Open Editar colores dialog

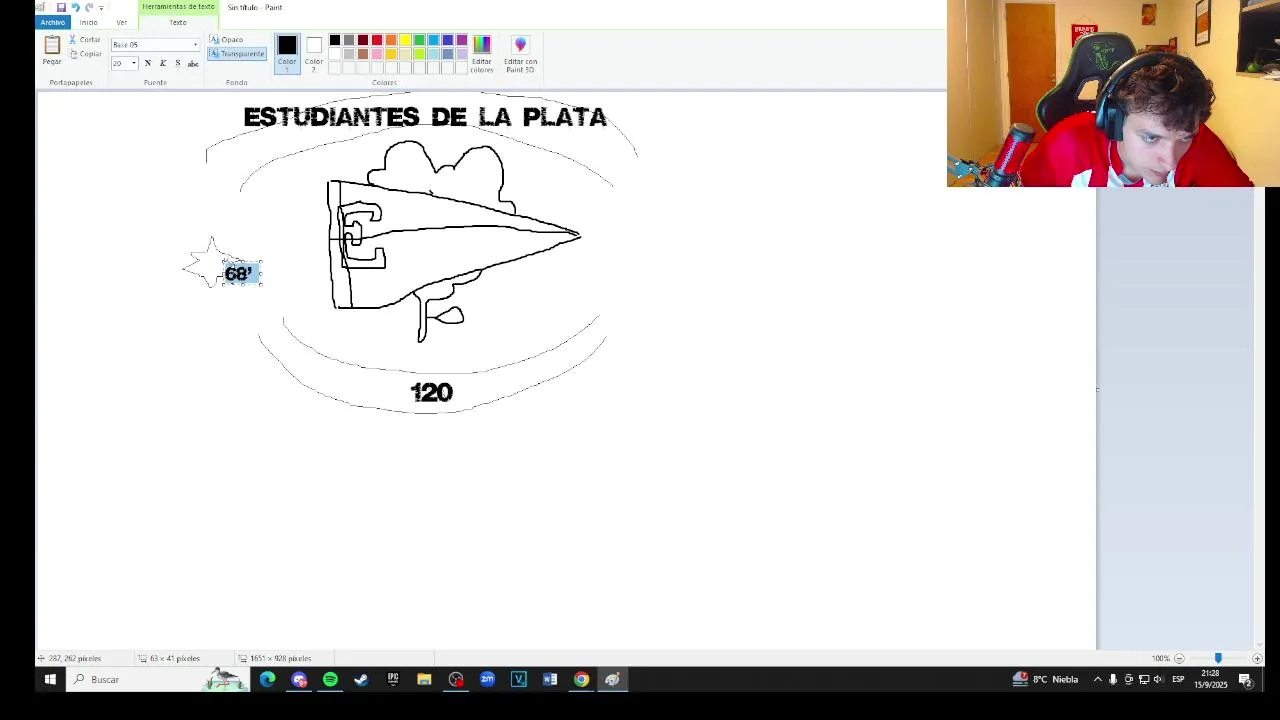pyautogui.click(x=482, y=52)
